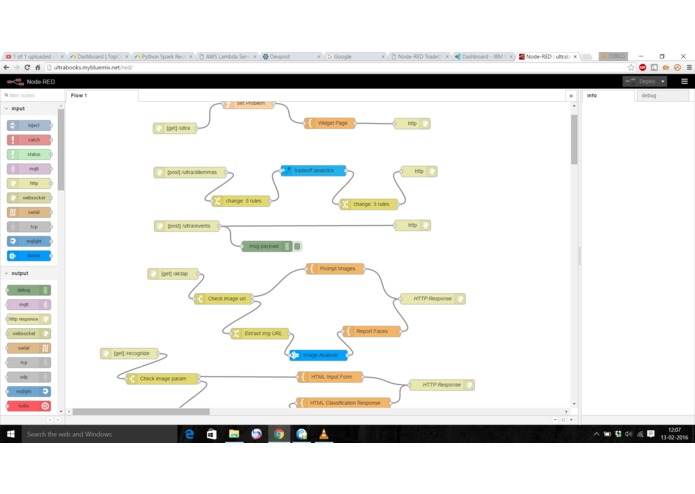Select the Image Analysis node on the canvas
Viewport: 695px width, 494px height.
318,355
